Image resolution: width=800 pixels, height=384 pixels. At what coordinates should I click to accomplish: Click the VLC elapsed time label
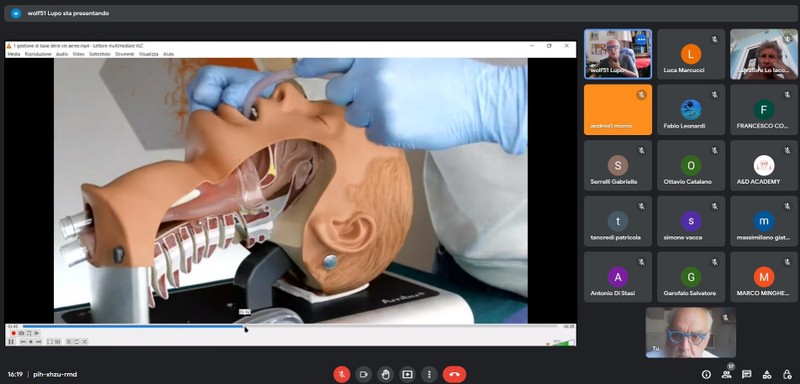(13, 326)
